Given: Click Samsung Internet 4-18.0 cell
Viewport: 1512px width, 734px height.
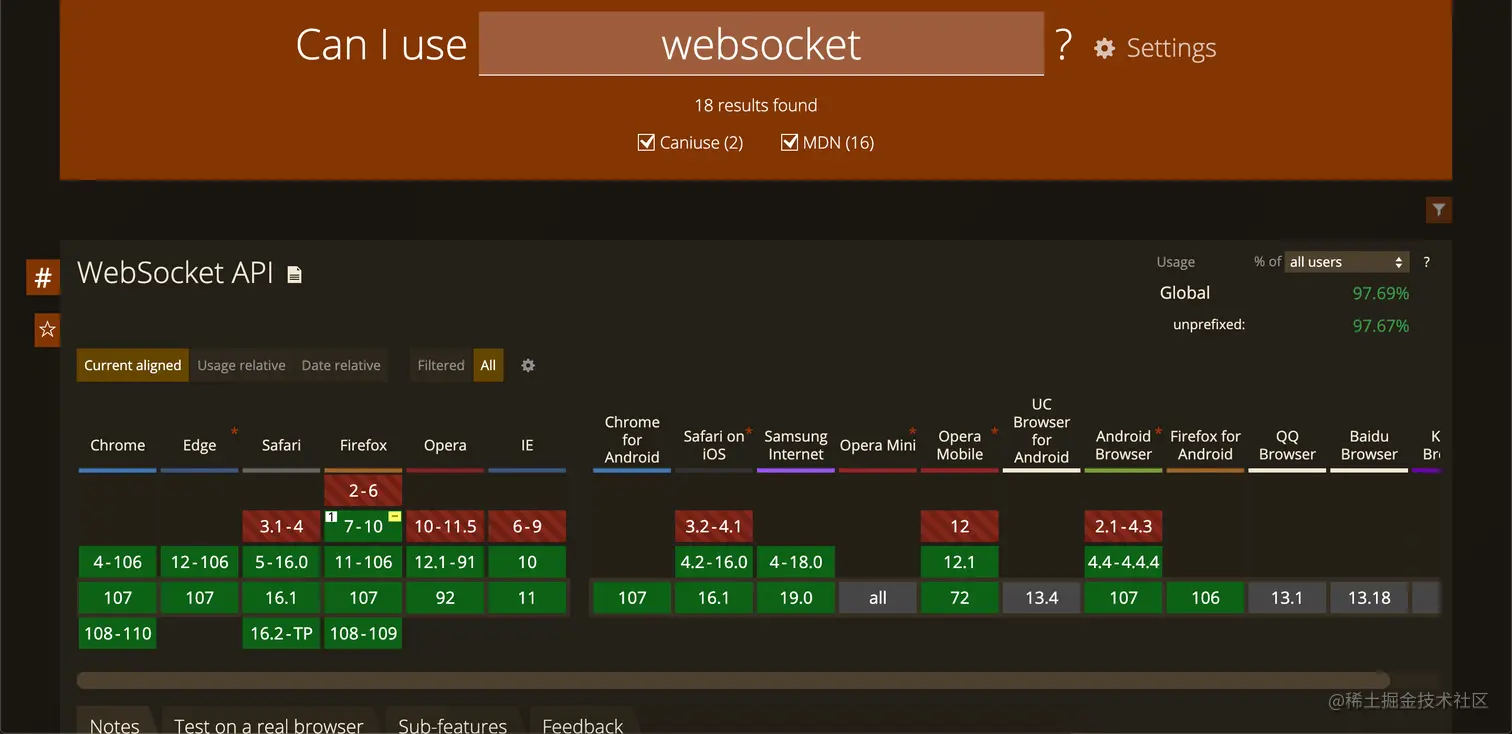Looking at the screenshot, I should (x=796, y=562).
